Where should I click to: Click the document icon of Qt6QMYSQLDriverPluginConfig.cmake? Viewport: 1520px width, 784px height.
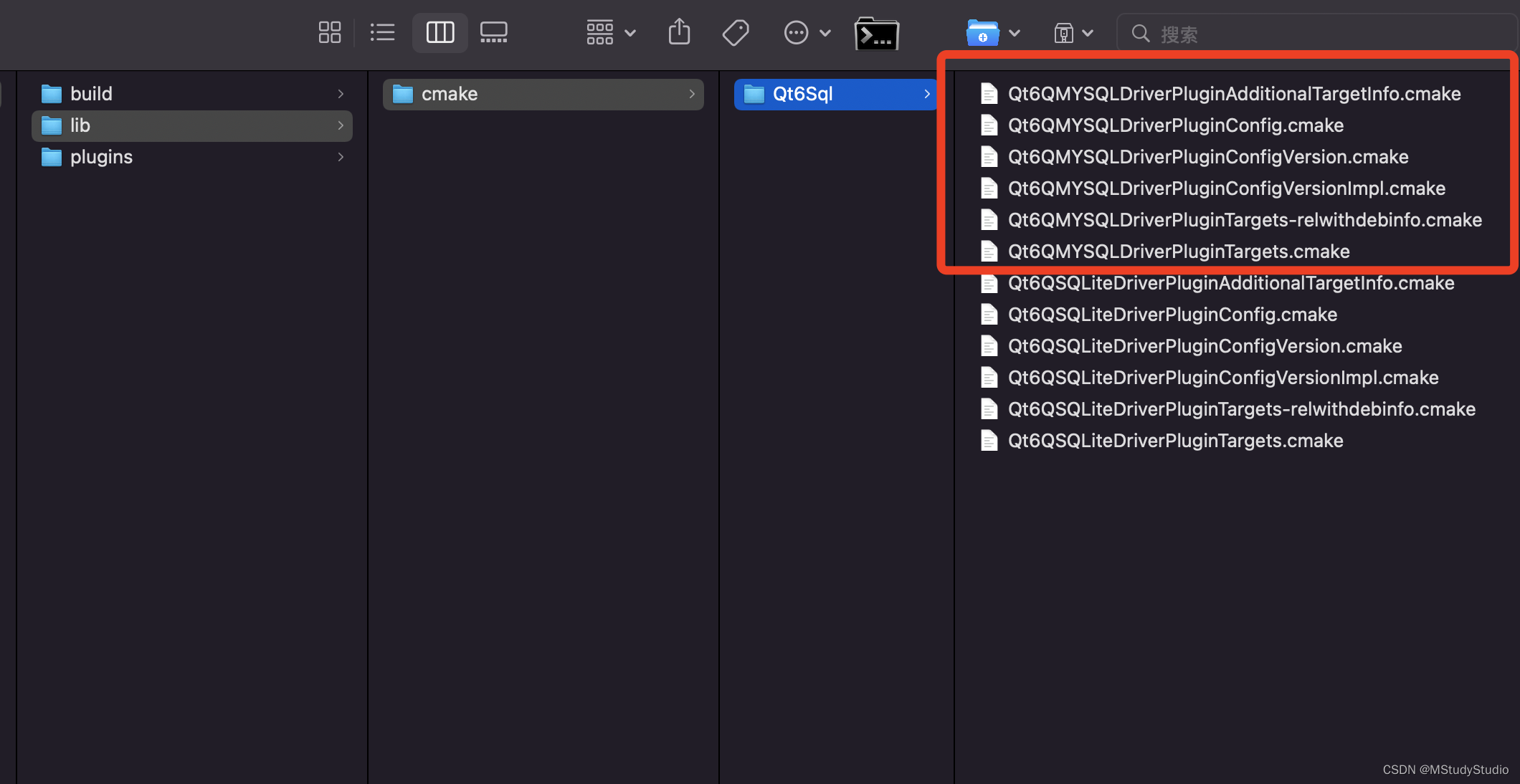point(989,125)
